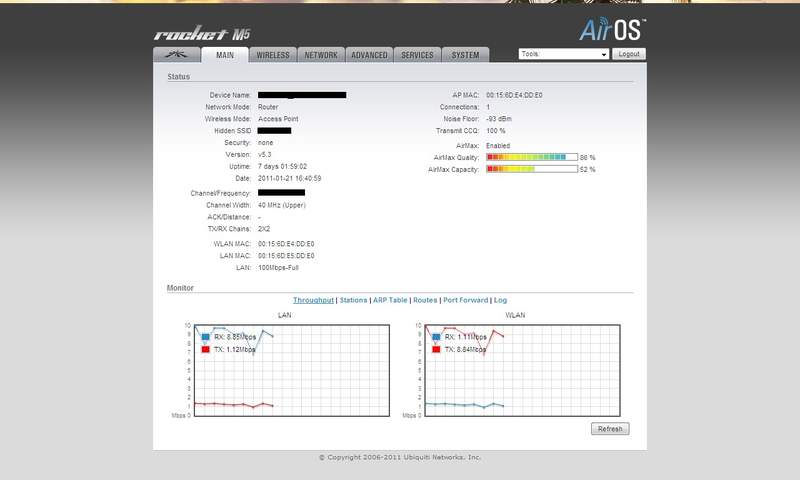Screen dimensions: 800x480
Task: Click the red TX legend swatch in WLAN graph
Action: (x=436, y=349)
